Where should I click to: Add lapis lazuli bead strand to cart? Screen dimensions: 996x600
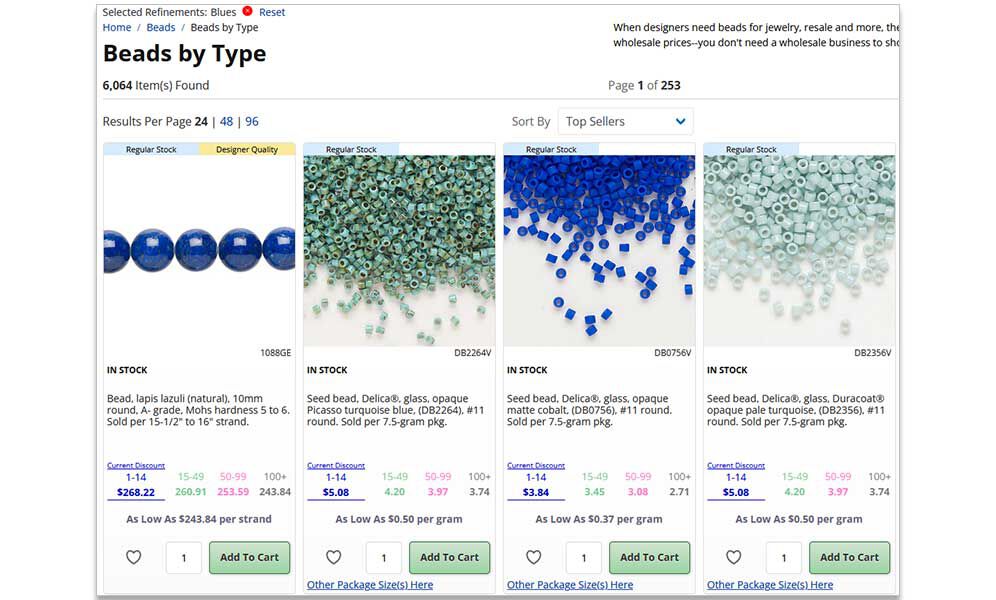tap(249, 557)
